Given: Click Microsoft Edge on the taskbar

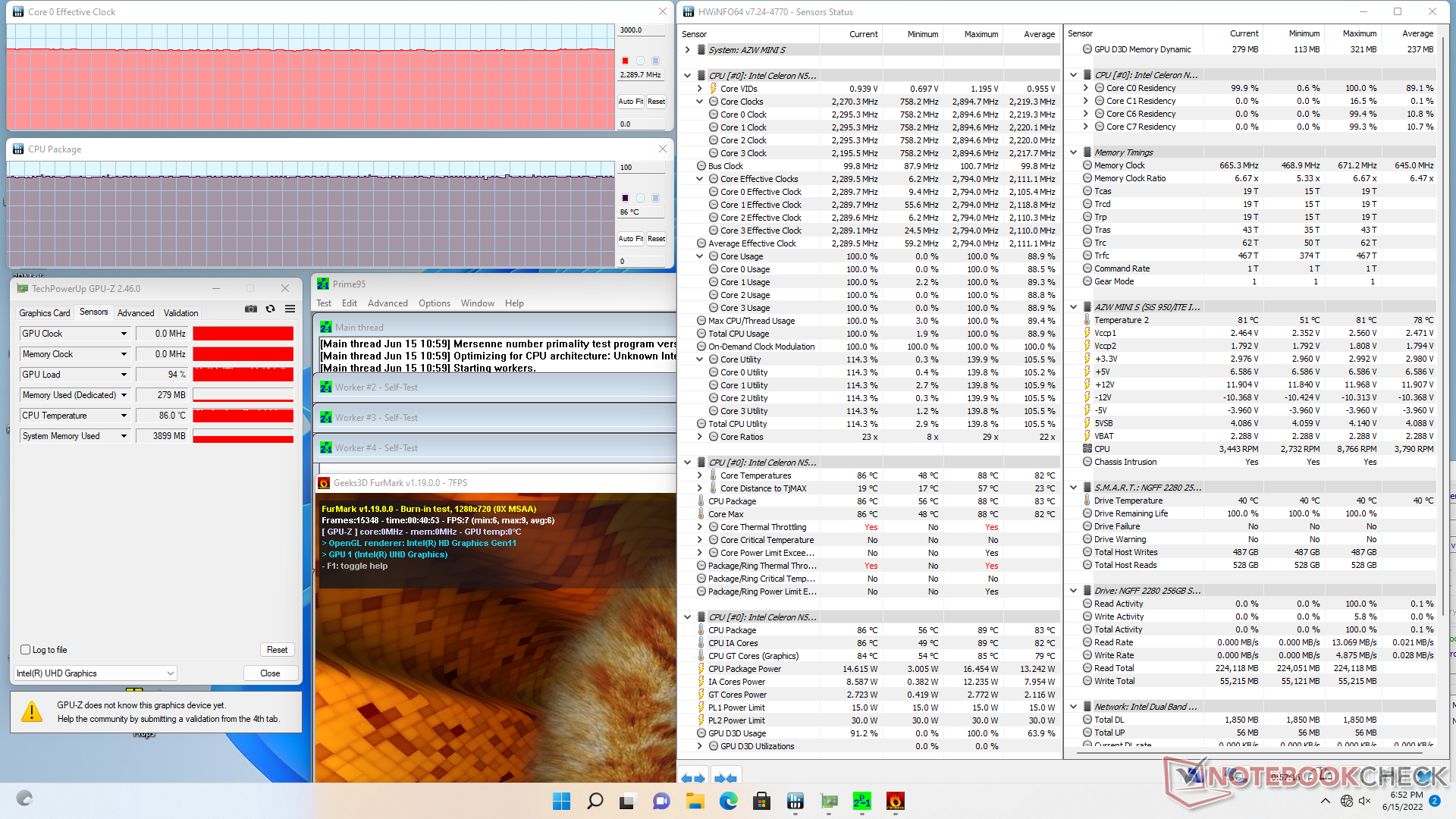Looking at the screenshot, I should coord(729,801).
